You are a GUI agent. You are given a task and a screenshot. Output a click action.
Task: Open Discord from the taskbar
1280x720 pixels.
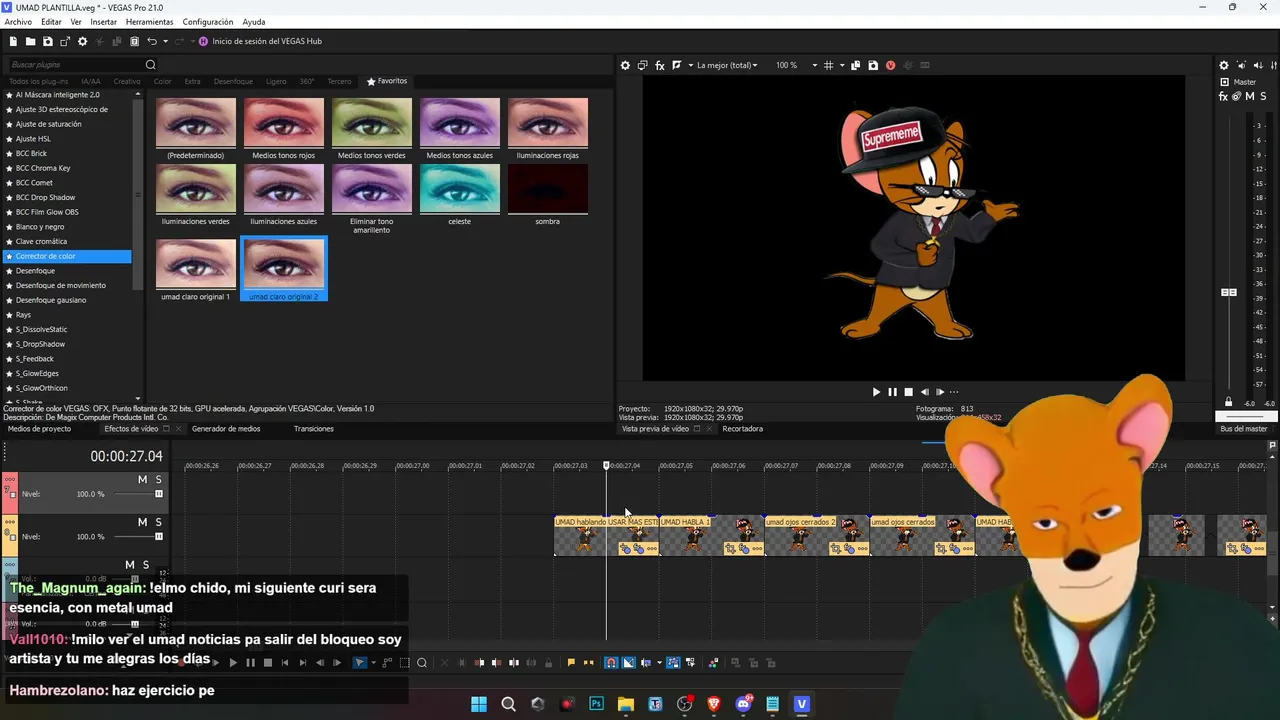click(743, 704)
